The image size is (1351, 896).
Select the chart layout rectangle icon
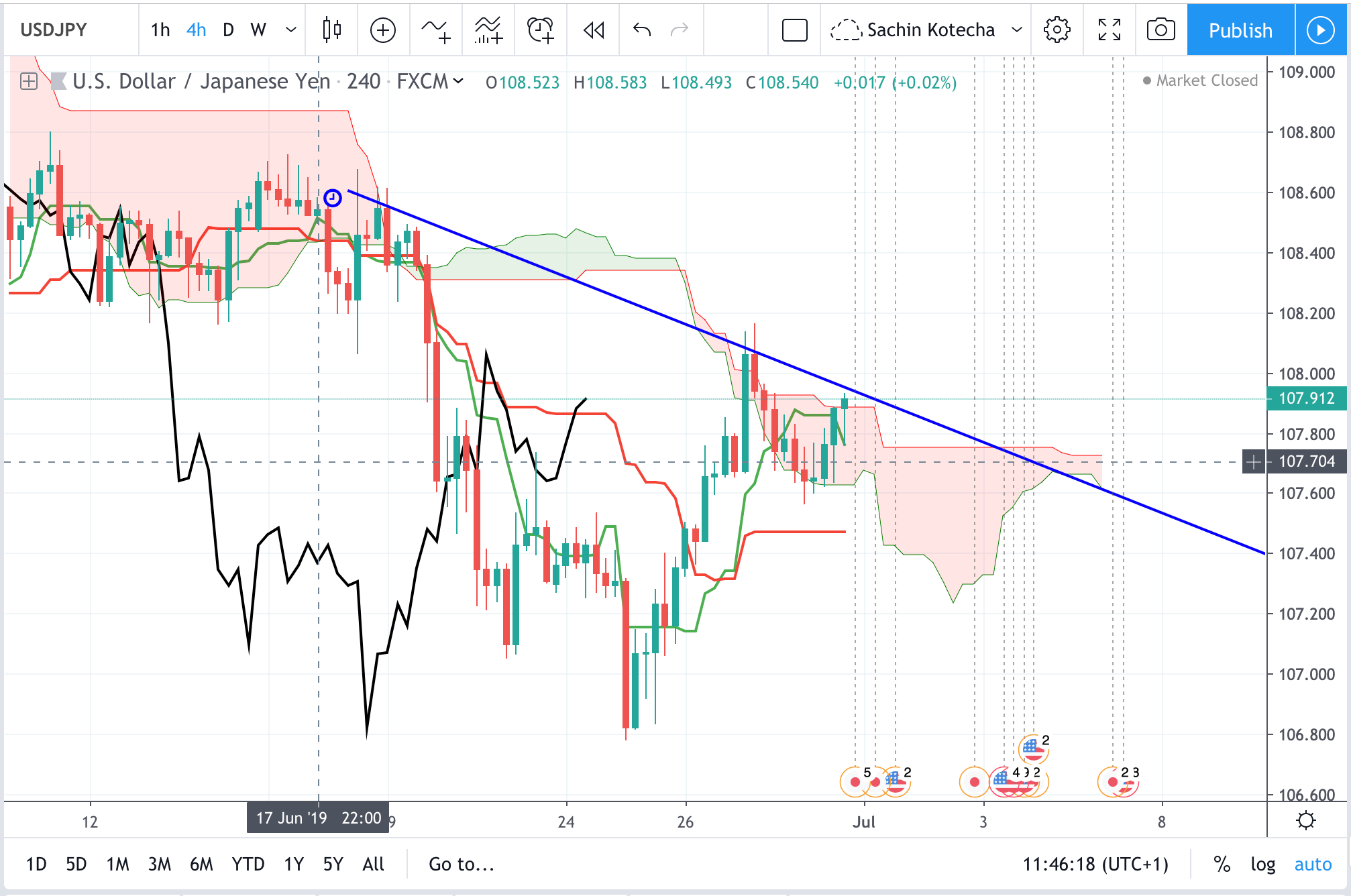[795, 30]
